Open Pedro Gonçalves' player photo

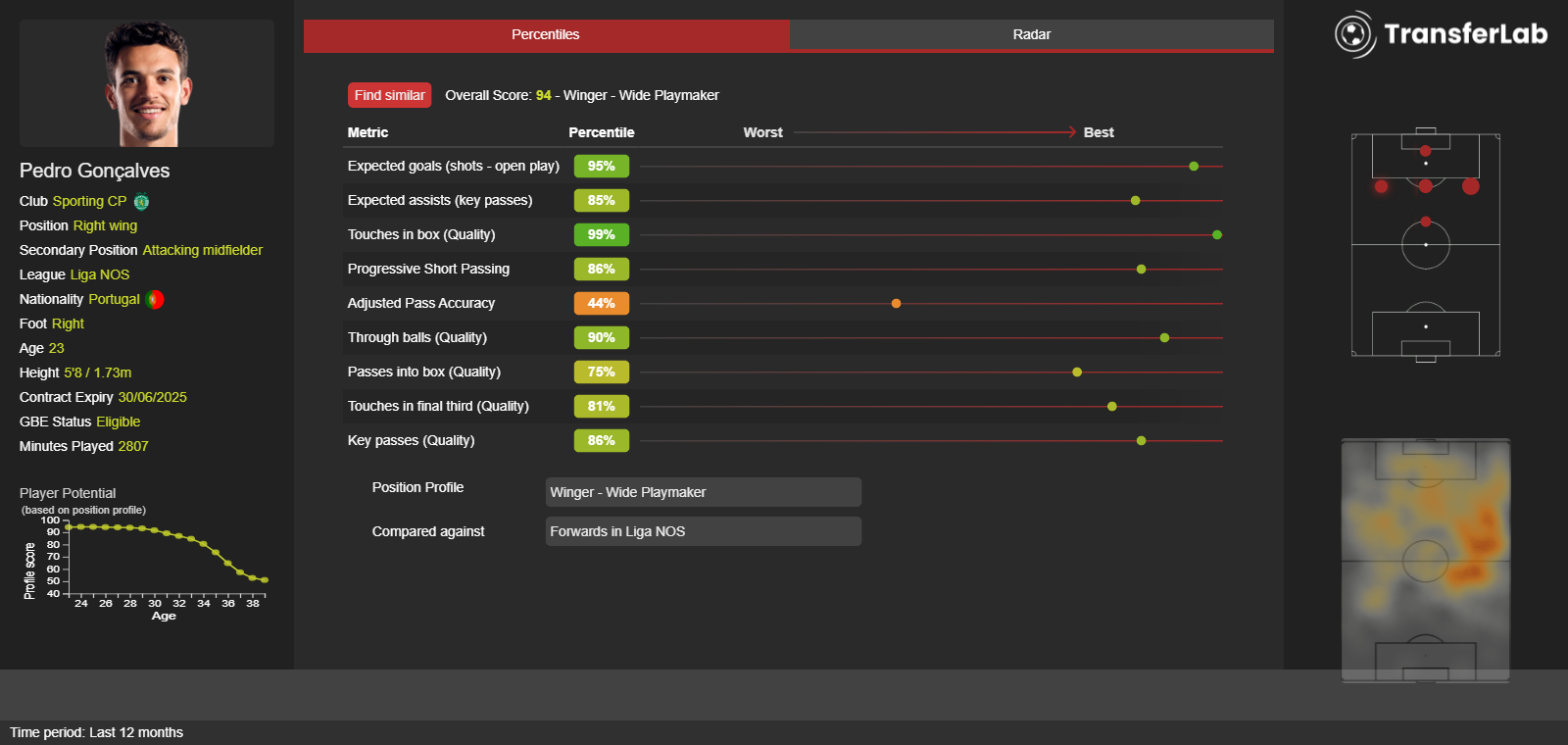147,83
